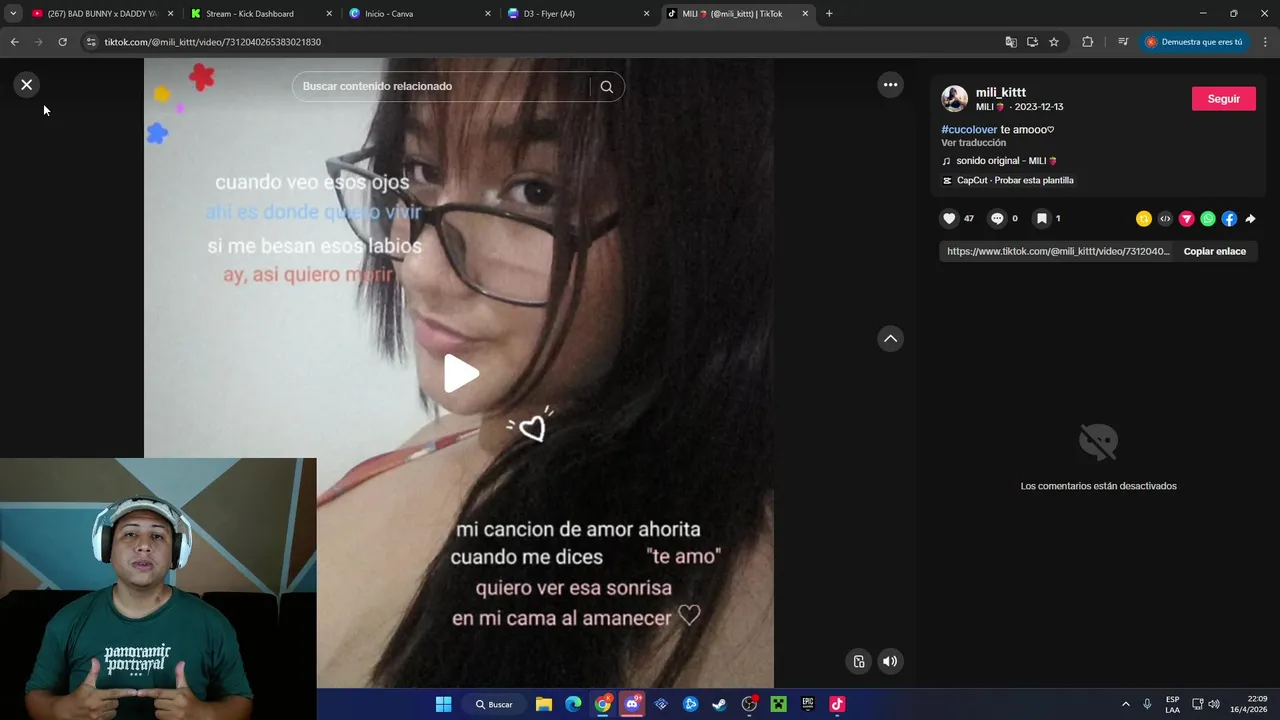Open TikTok app from taskbar

point(837,704)
